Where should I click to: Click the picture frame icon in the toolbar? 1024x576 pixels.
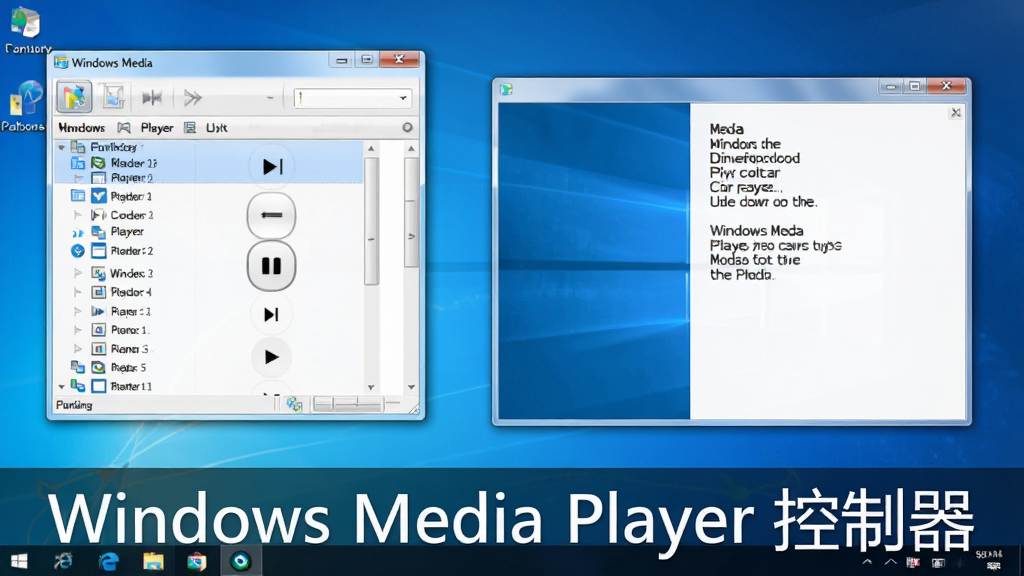click(113, 97)
